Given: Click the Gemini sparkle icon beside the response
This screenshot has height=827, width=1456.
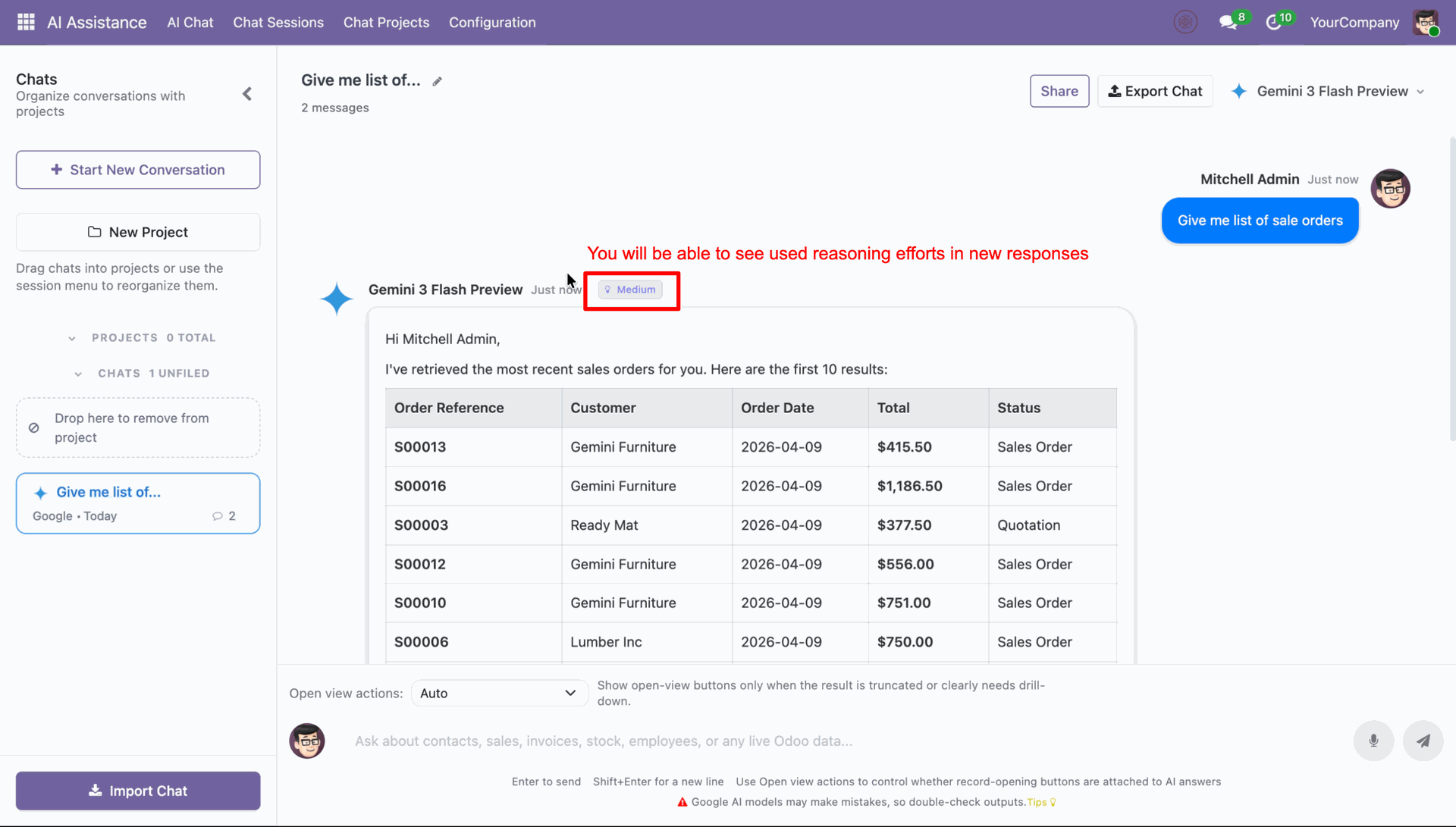Looking at the screenshot, I should click(x=337, y=299).
